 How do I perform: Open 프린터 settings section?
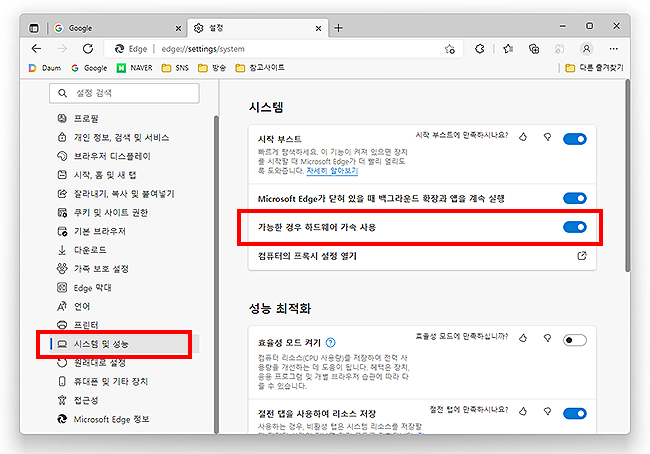pos(78,325)
